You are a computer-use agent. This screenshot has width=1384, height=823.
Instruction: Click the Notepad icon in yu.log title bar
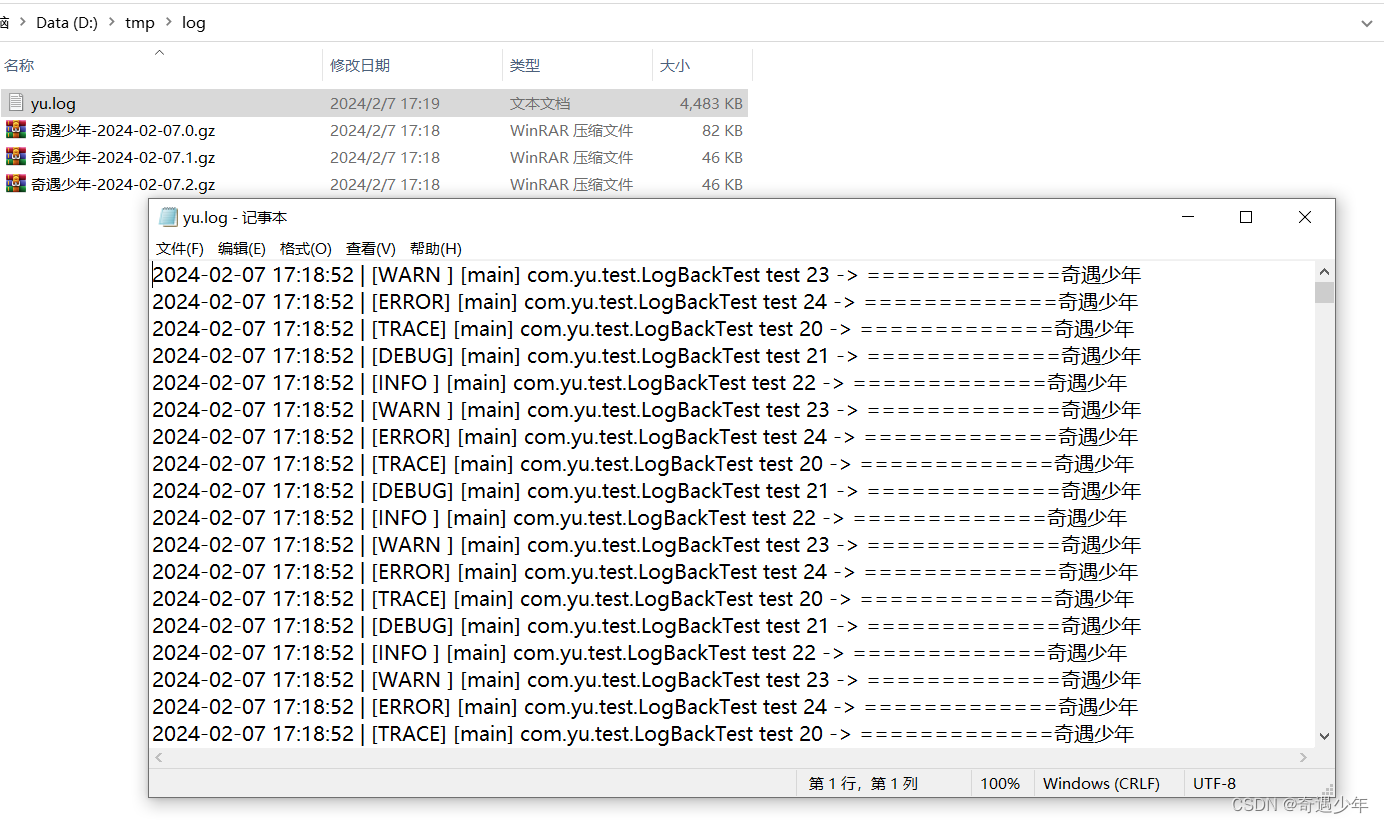(167, 217)
